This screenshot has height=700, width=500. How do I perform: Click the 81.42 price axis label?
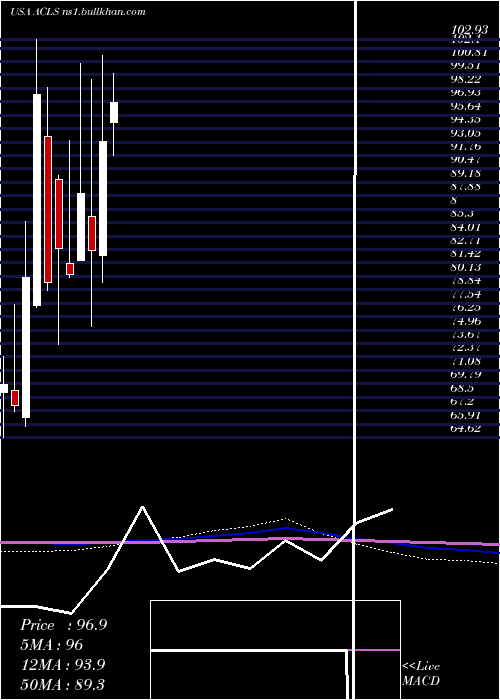coord(466,254)
